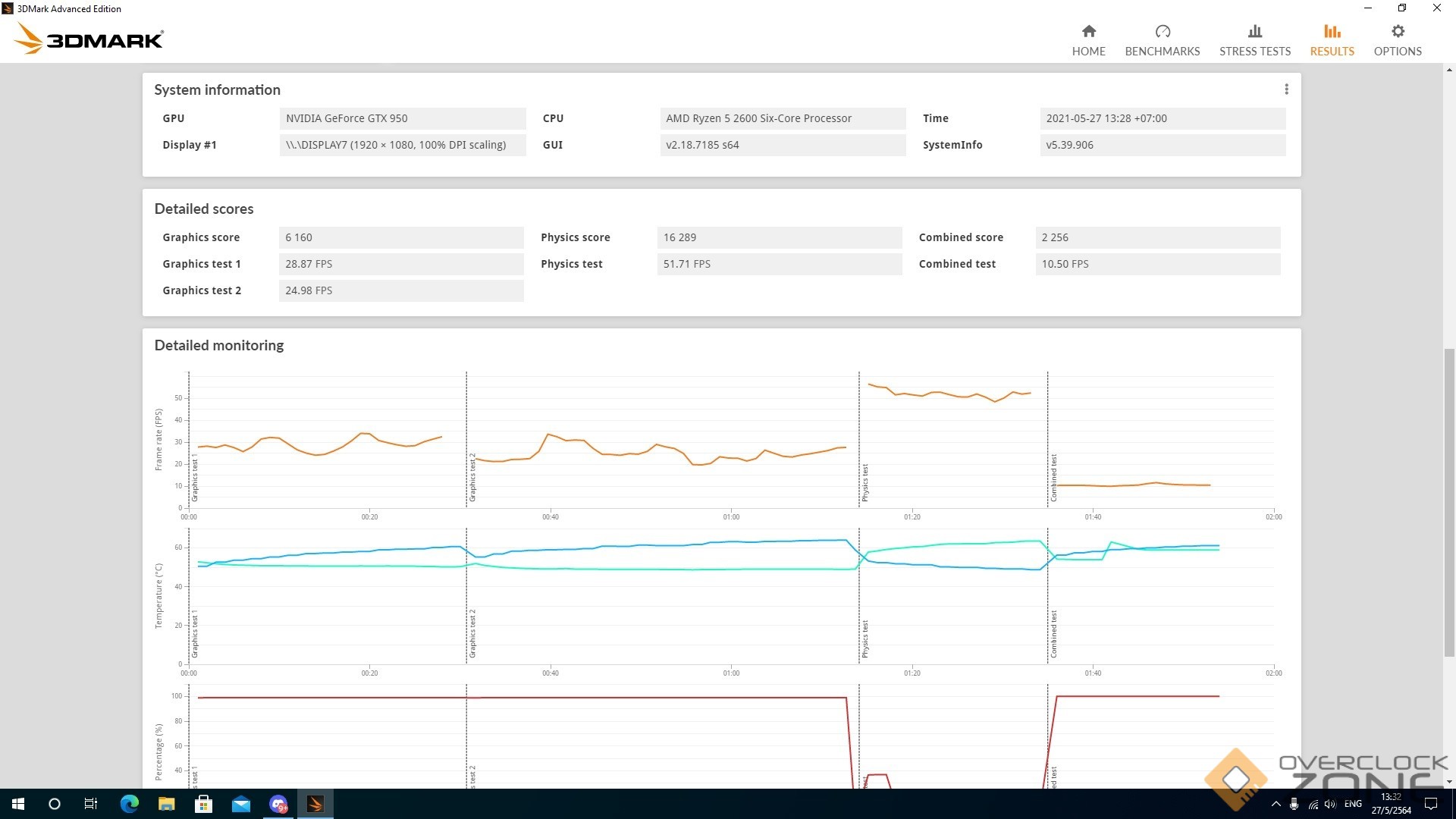1456x819 pixels.
Task: Open System information three-dot menu
Action: [1286, 89]
